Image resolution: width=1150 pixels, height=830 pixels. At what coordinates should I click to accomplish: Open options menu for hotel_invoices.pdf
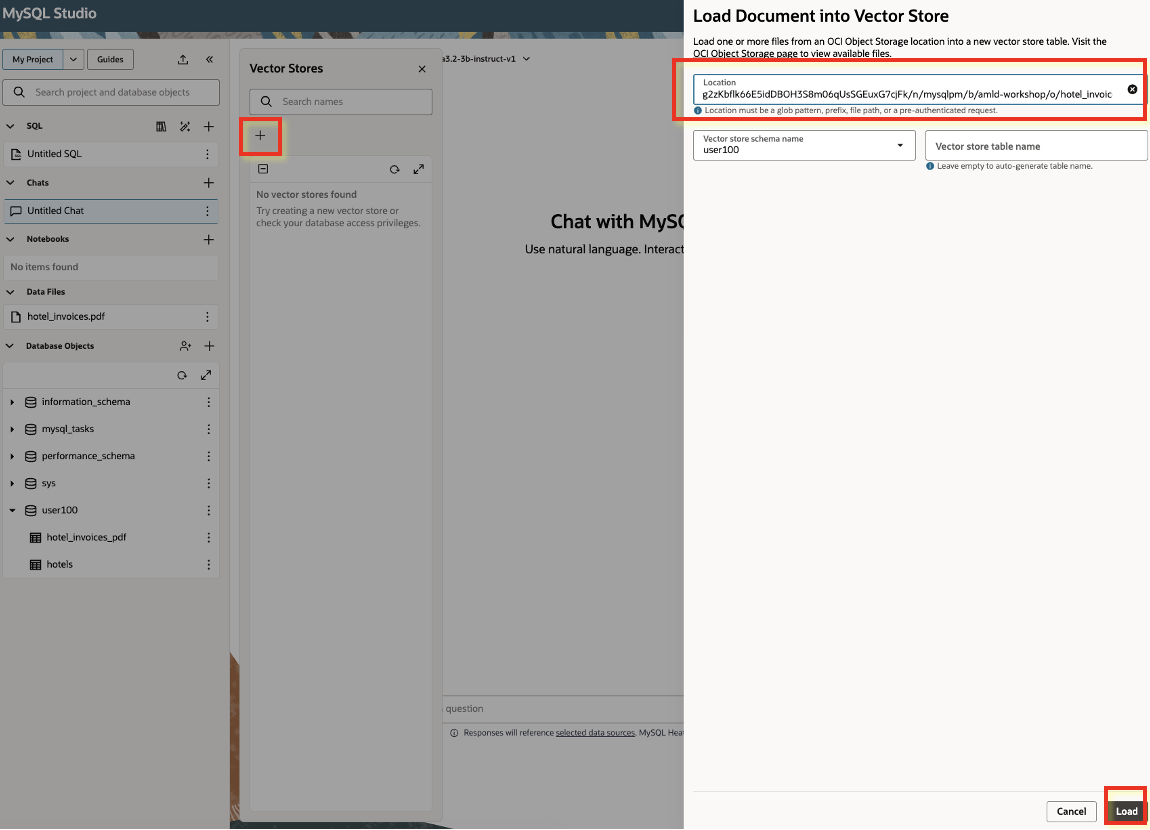(208, 317)
